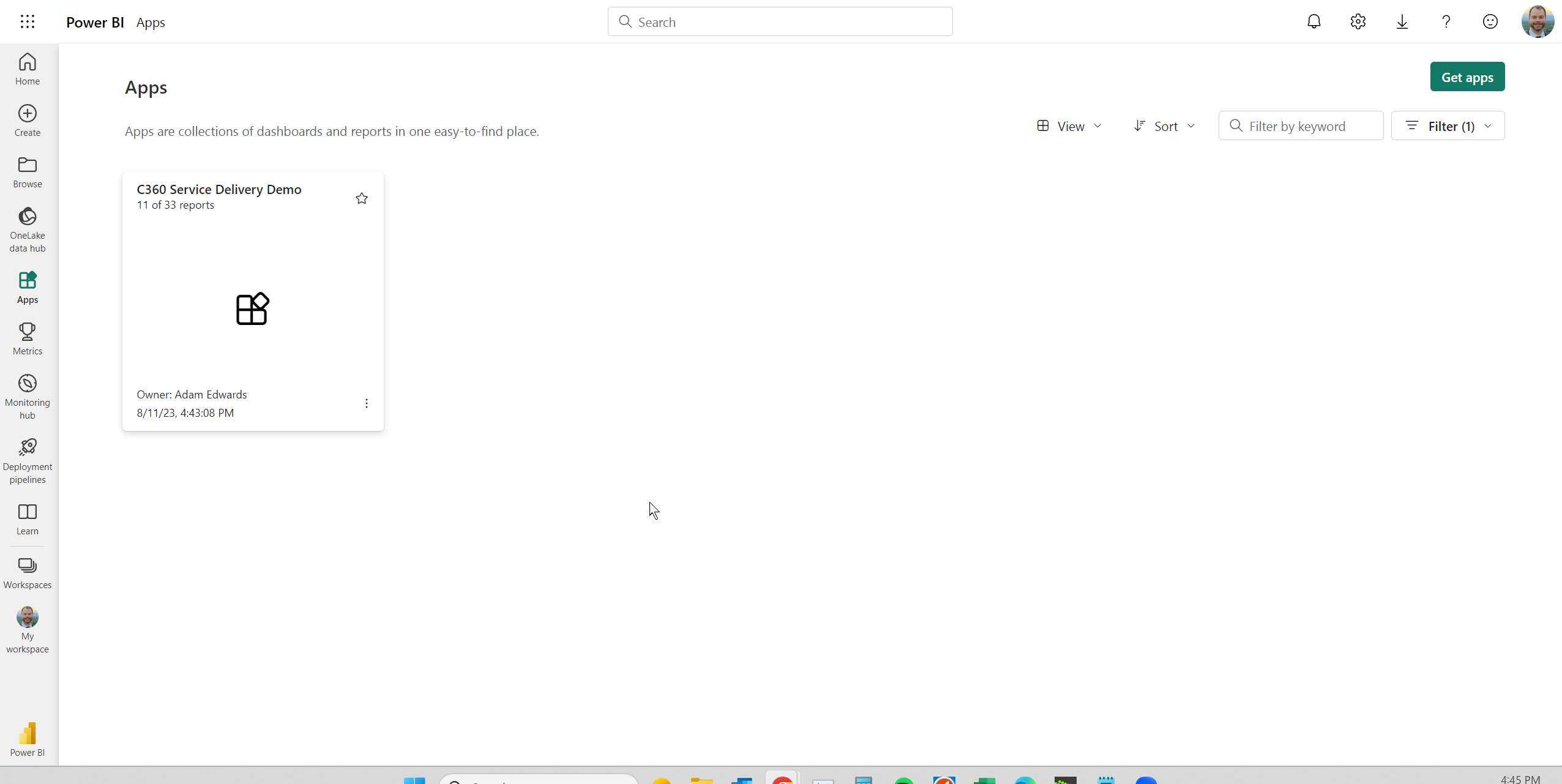This screenshot has width=1562, height=784.
Task: Open Workspaces in navigation pane
Action: coord(28,573)
